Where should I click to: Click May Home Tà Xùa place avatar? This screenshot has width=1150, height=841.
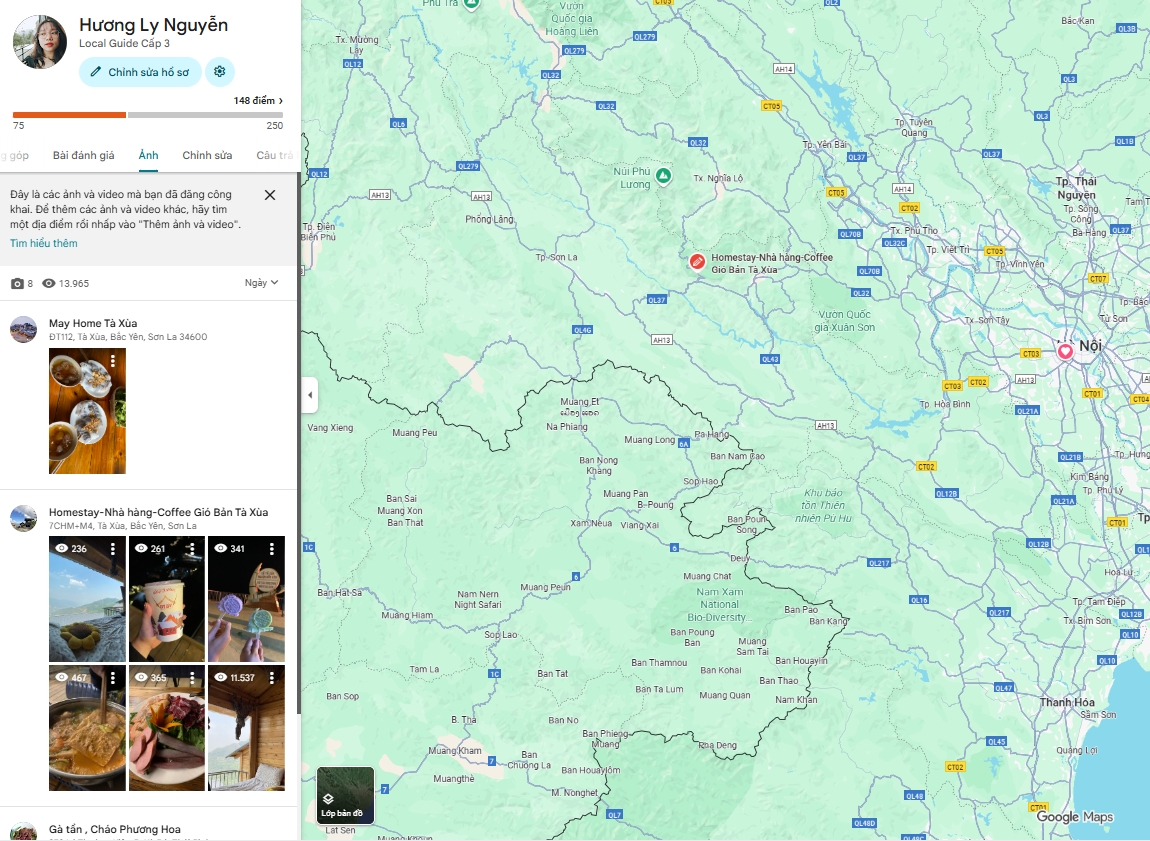pos(23,329)
